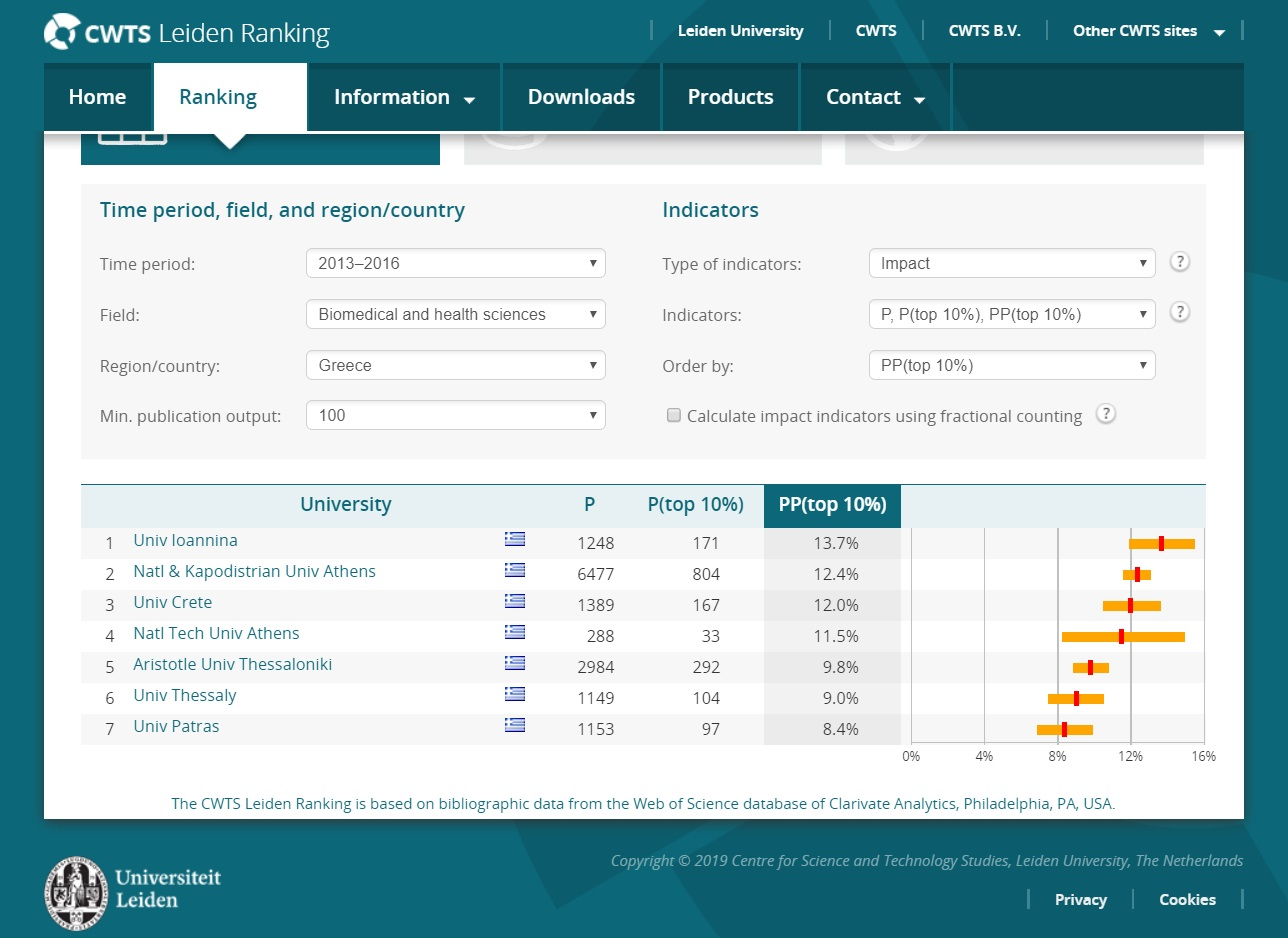Expand the Information menu
1288x938 pixels.
point(404,97)
